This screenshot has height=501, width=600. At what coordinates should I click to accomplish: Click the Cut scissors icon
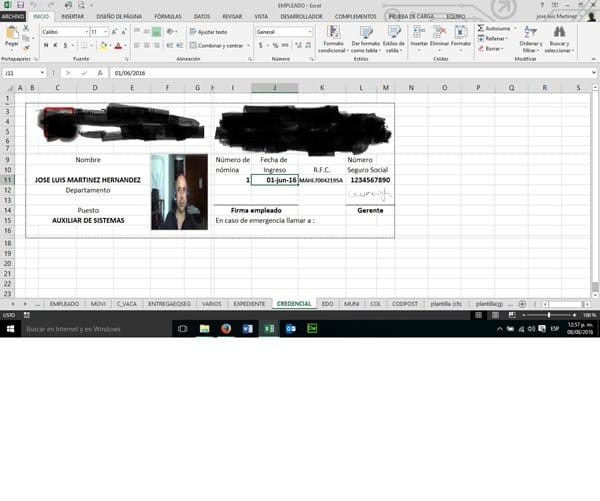[x=26, y=28]
